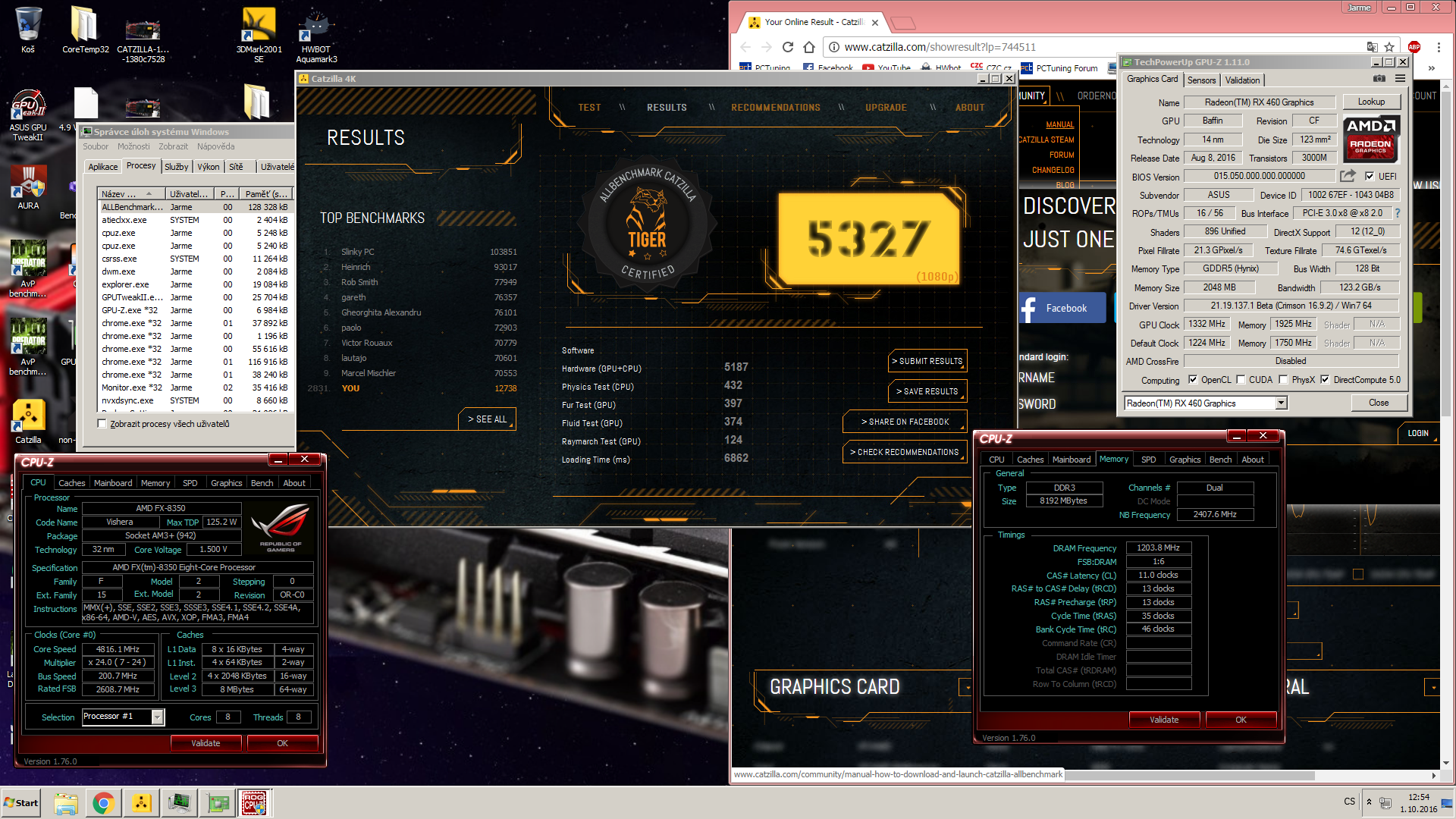This screenshot has width=1456, height=819.
Task: Open GPU selection dropdown in GPU-Z
Action: (x=1281, y=403)
